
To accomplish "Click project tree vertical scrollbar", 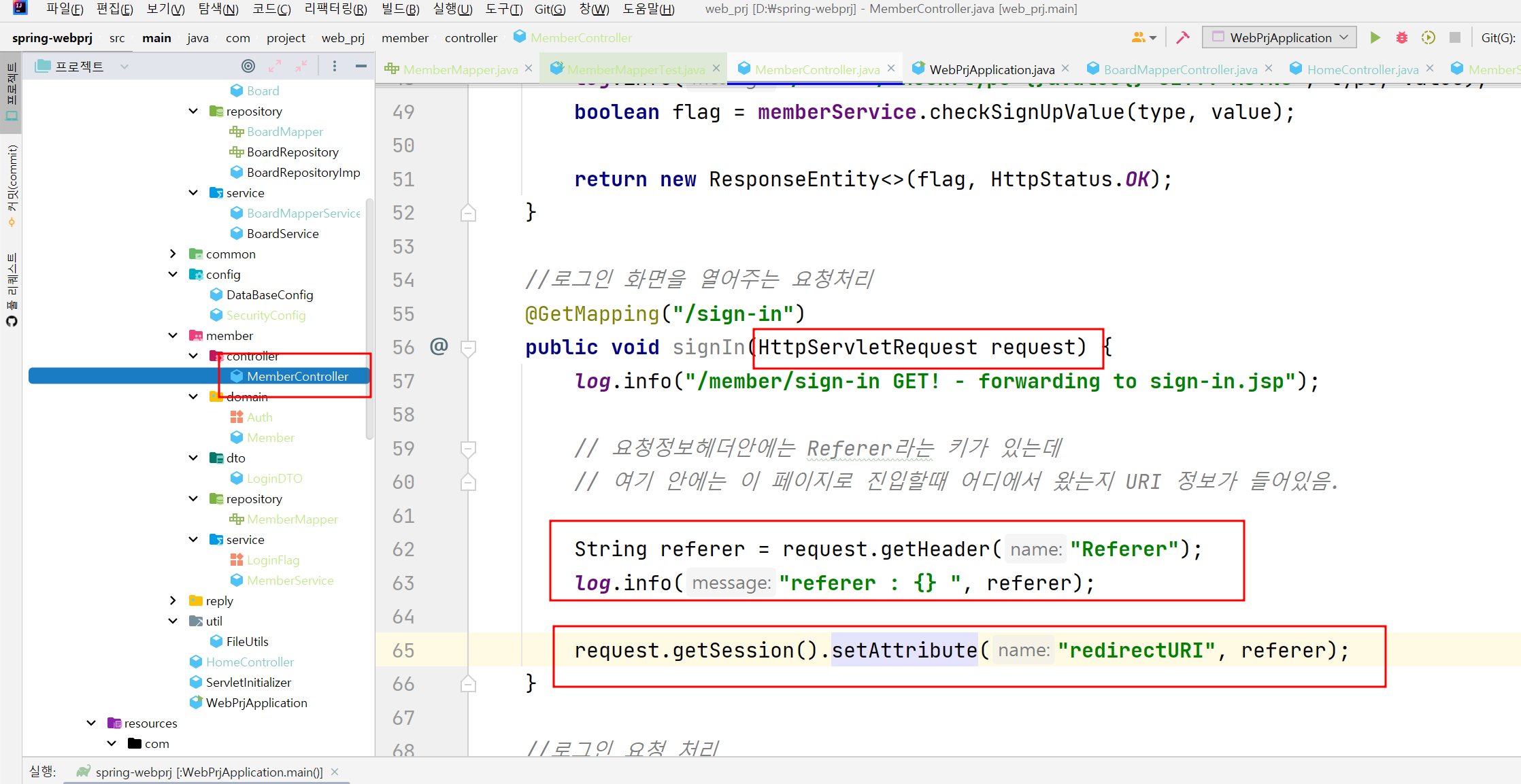I will coord(369,320).
